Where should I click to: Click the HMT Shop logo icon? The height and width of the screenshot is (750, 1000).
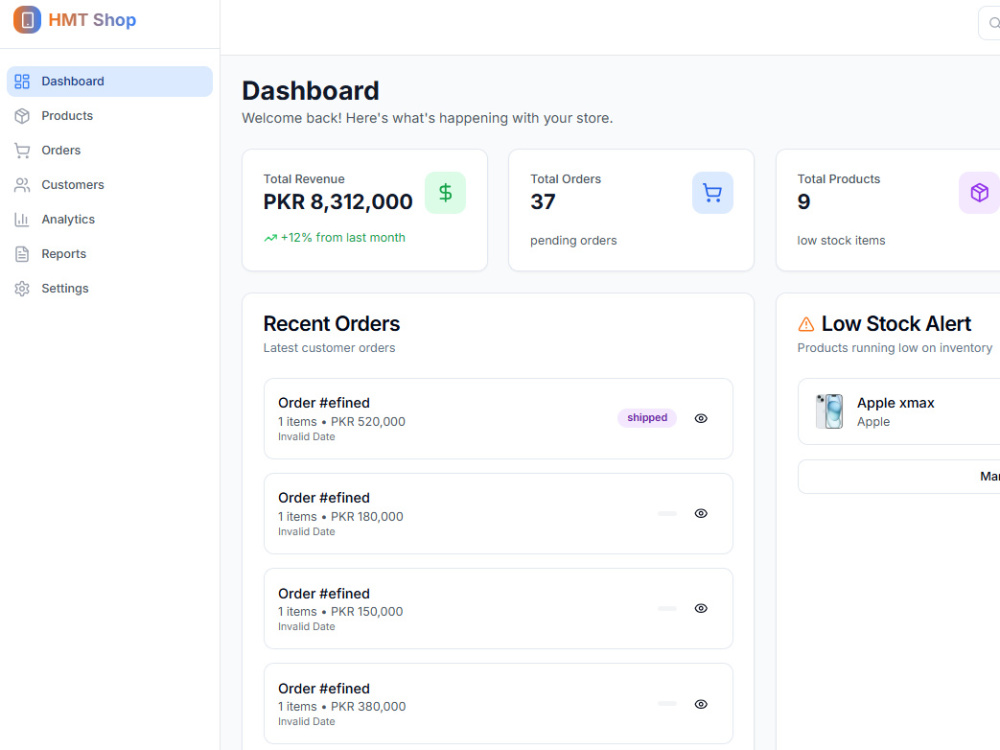(x=27, y=20)
